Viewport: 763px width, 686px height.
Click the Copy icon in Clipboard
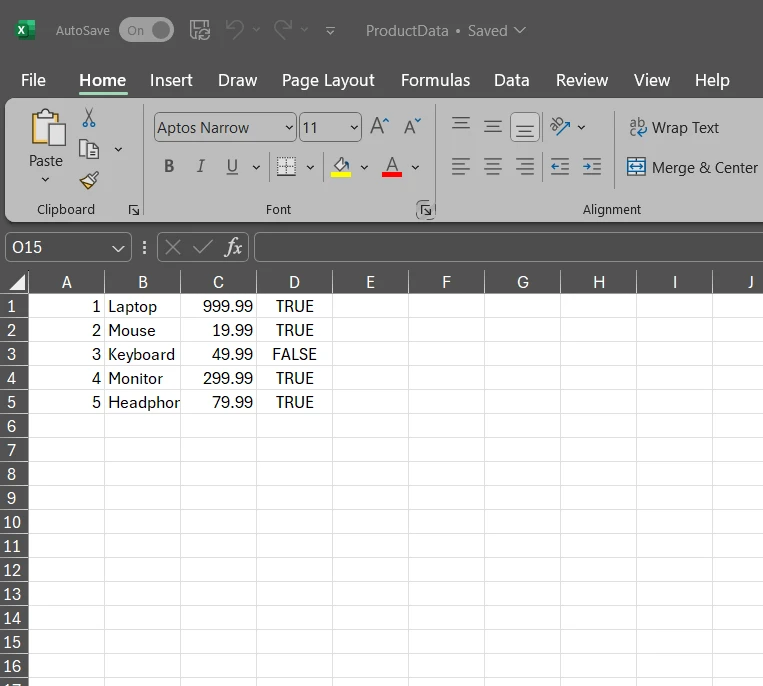89,149
